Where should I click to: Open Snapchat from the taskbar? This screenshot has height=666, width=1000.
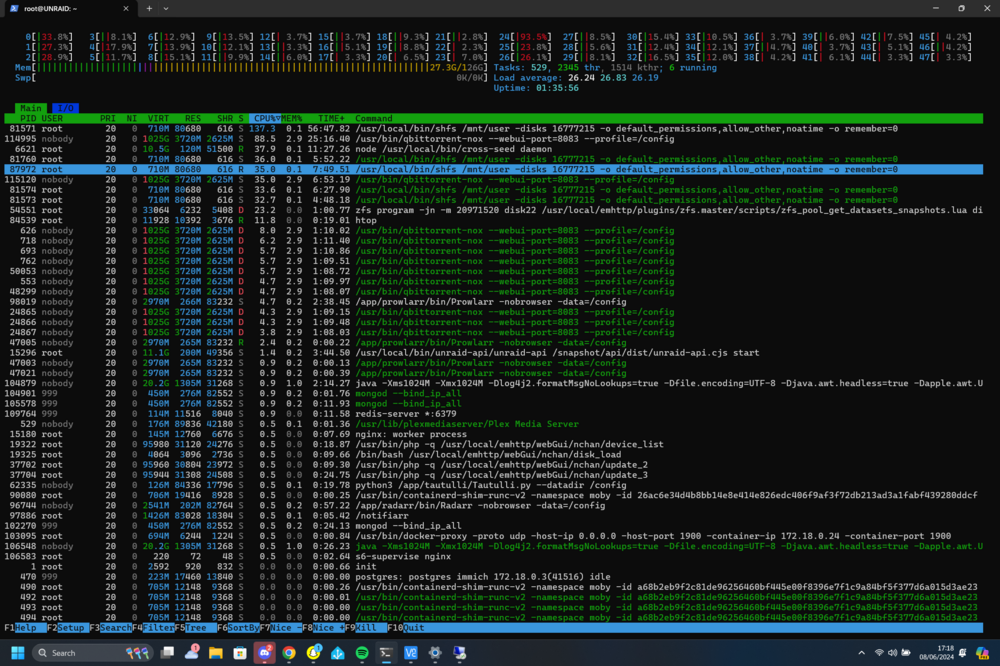313,653
